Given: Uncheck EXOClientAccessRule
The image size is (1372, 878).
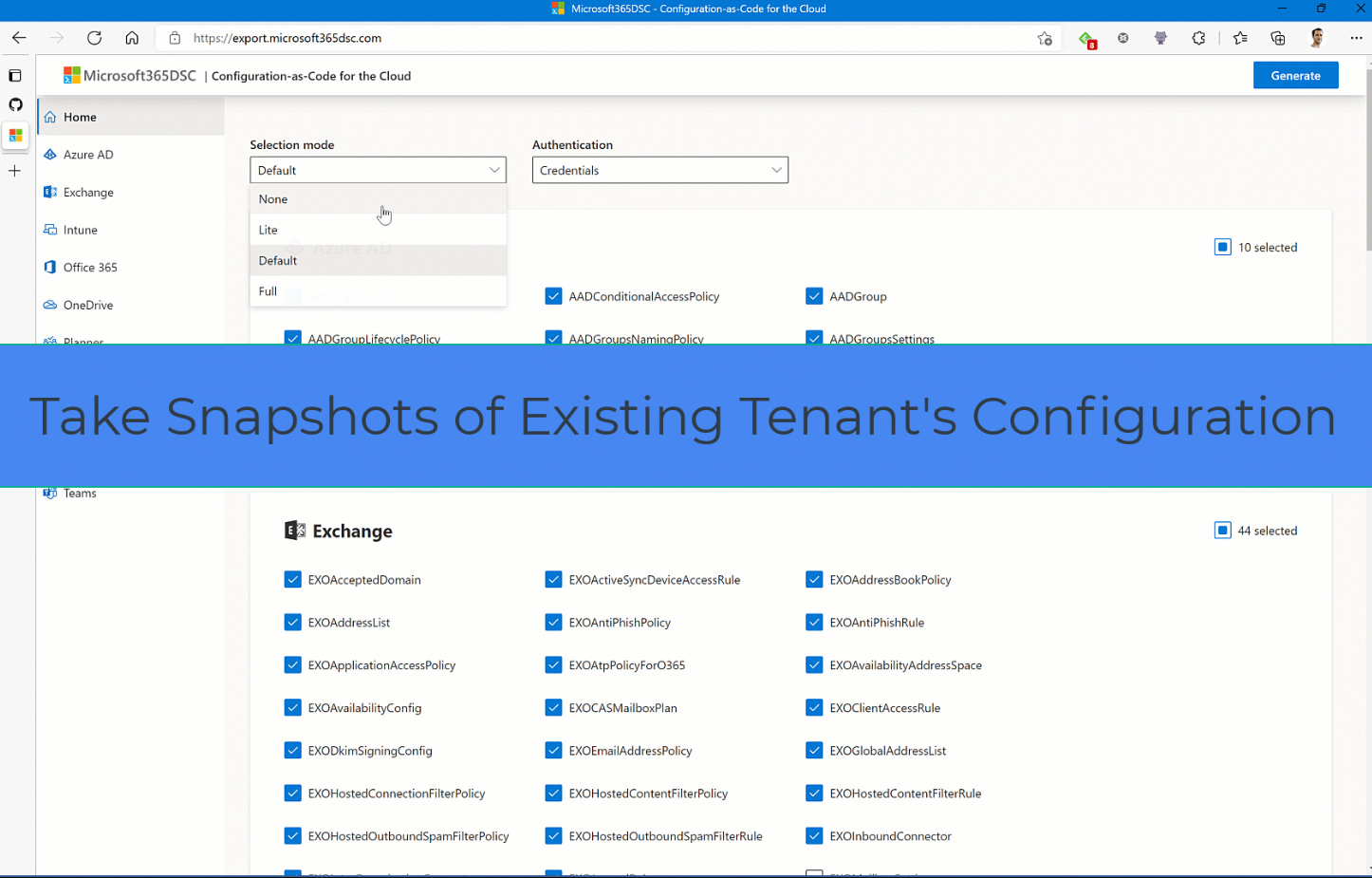Looking at the screenshot, I should [814, 708].
